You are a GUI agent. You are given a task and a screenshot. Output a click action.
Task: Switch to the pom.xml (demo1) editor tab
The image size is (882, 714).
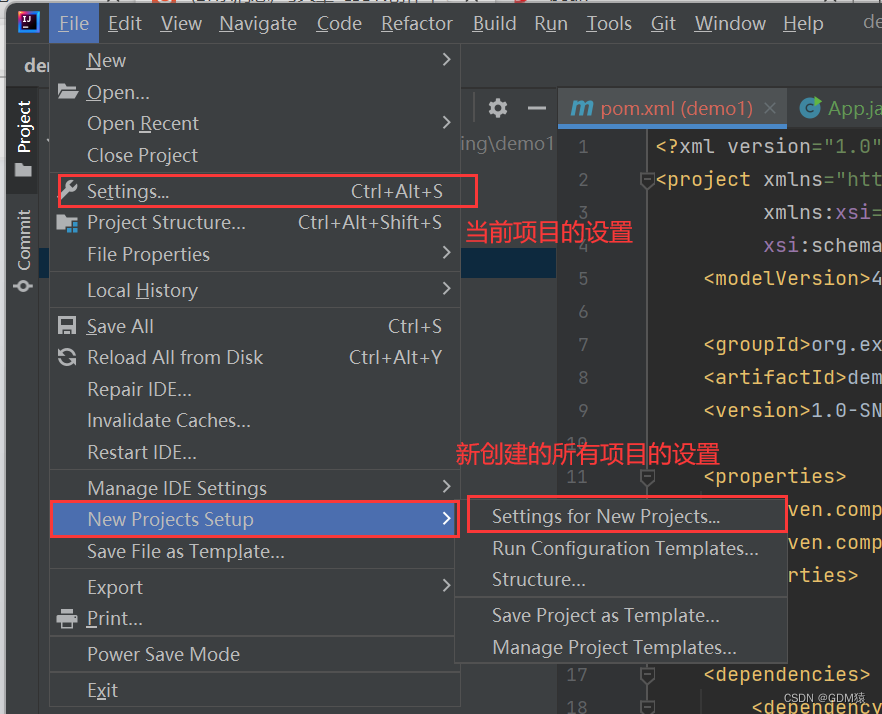click(x=673, y=107)
